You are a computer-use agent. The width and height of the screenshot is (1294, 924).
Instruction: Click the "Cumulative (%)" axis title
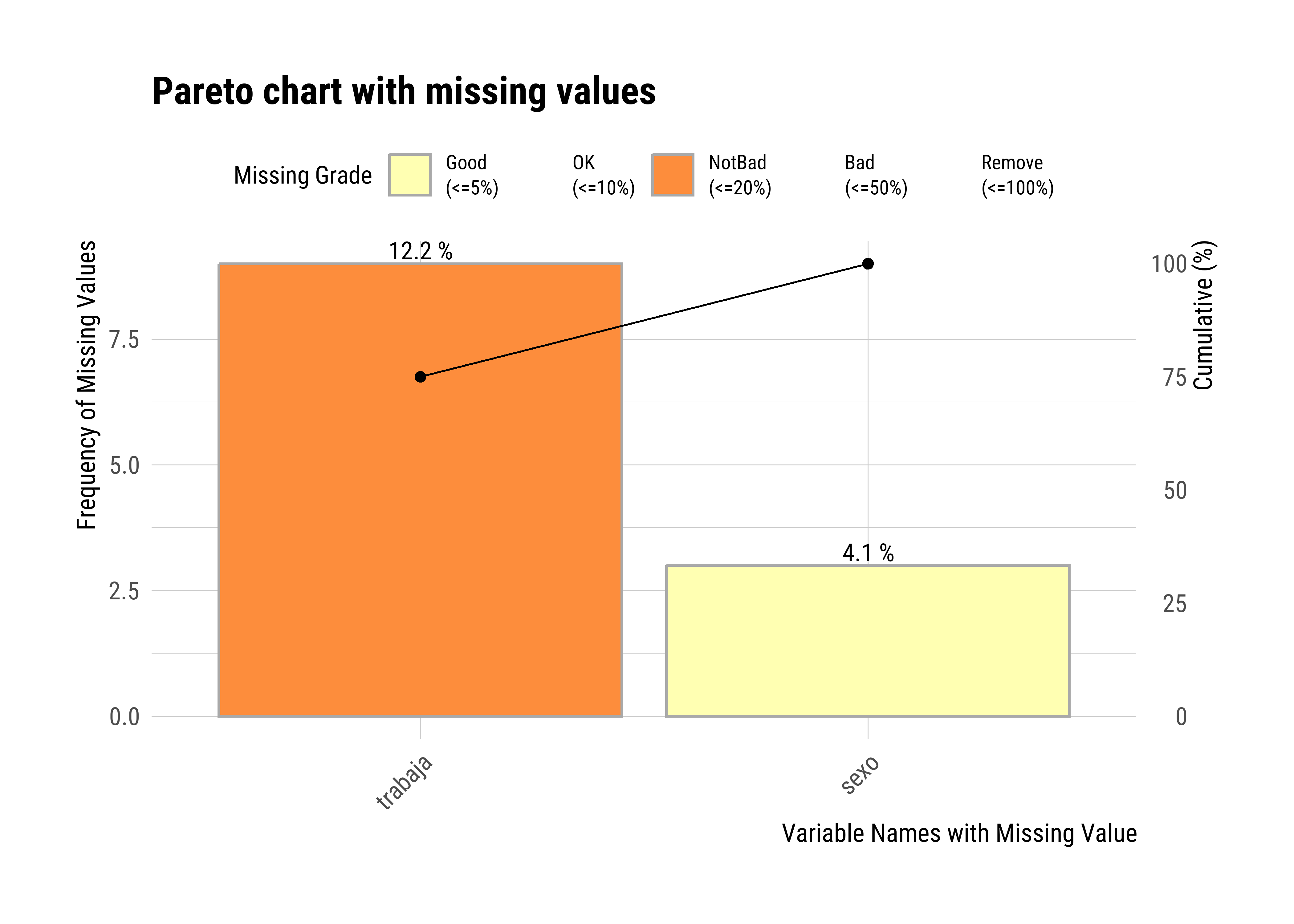[1203, 316]
